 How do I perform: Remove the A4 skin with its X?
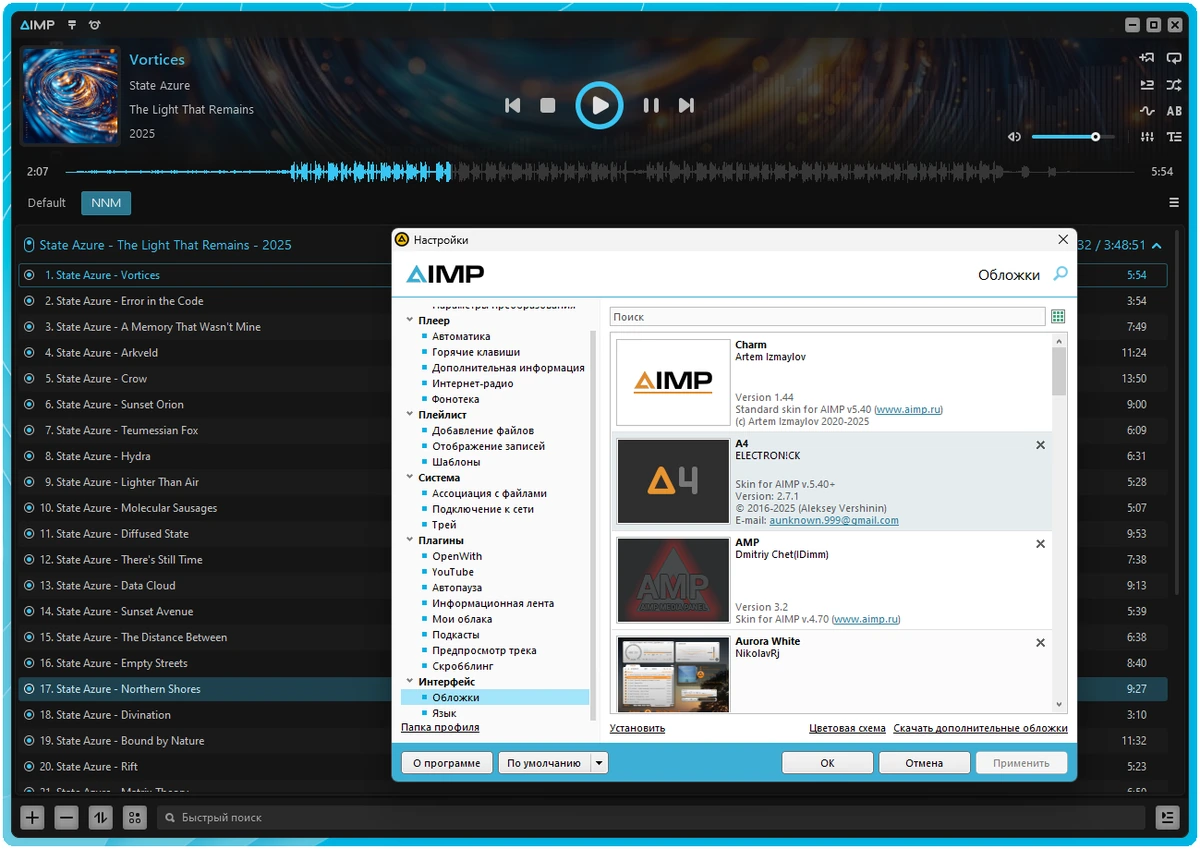pyautogui.click(x=1040, y=445)
